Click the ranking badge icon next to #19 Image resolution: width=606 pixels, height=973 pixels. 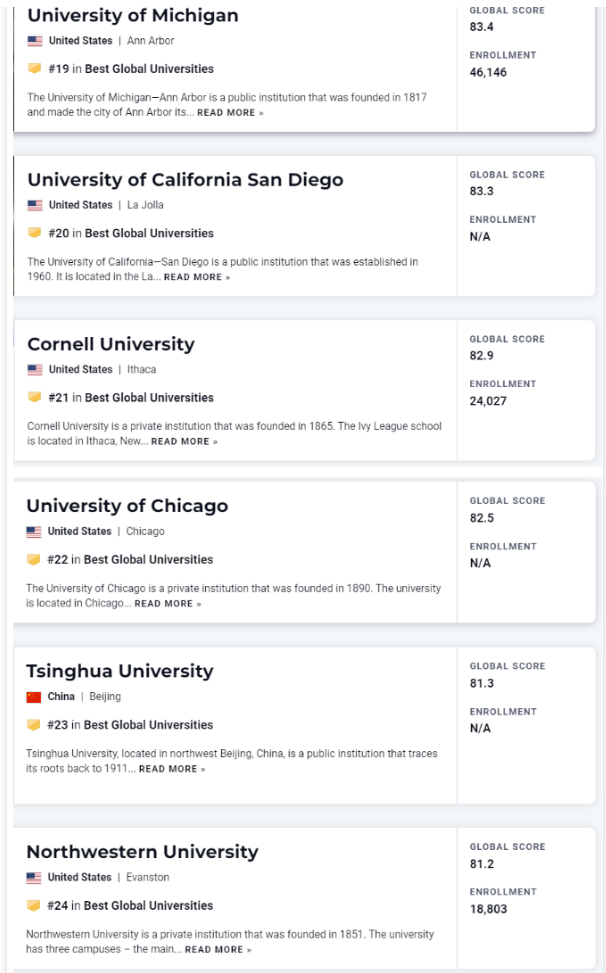tap(35, 69)
